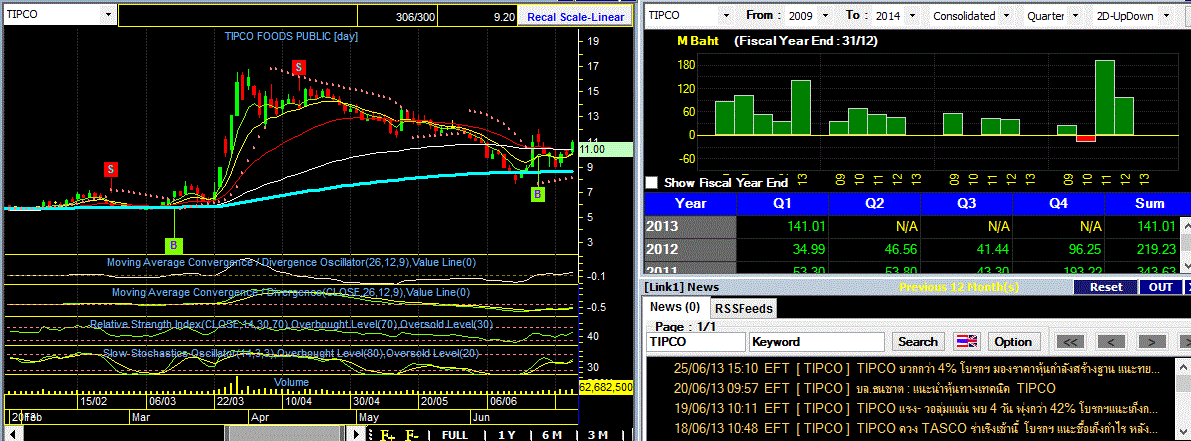Enable the Show Fiscal Year End checkbox
1191x441 pixels.
(651, 182)
